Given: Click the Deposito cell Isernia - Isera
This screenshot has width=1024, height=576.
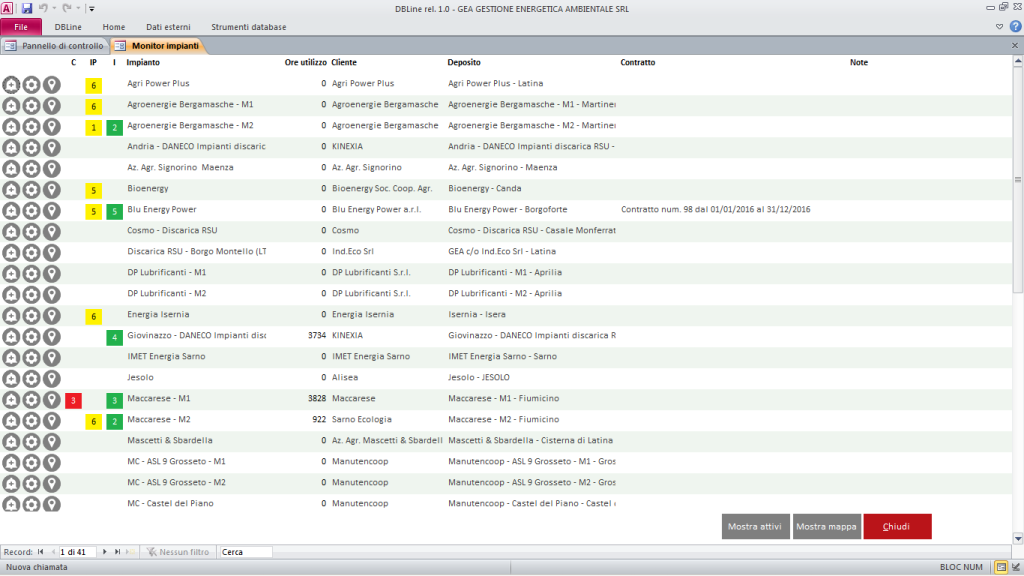Looking at the screenshot, I should coord(477,314).
